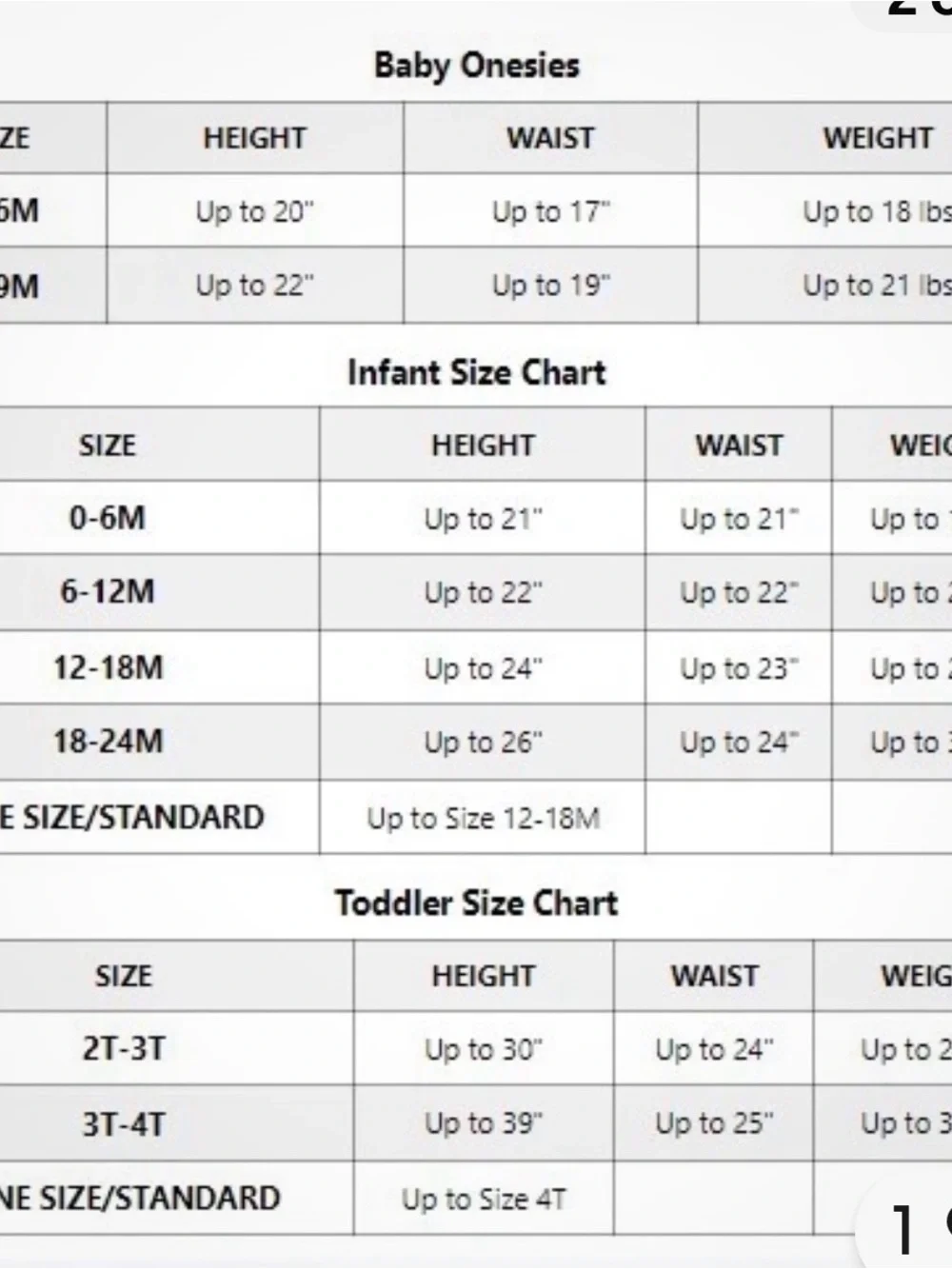The width and height of the screenshot is (952, 1269).
Task: Select the 0-6M size cell
Action: (x=107, y=518)
